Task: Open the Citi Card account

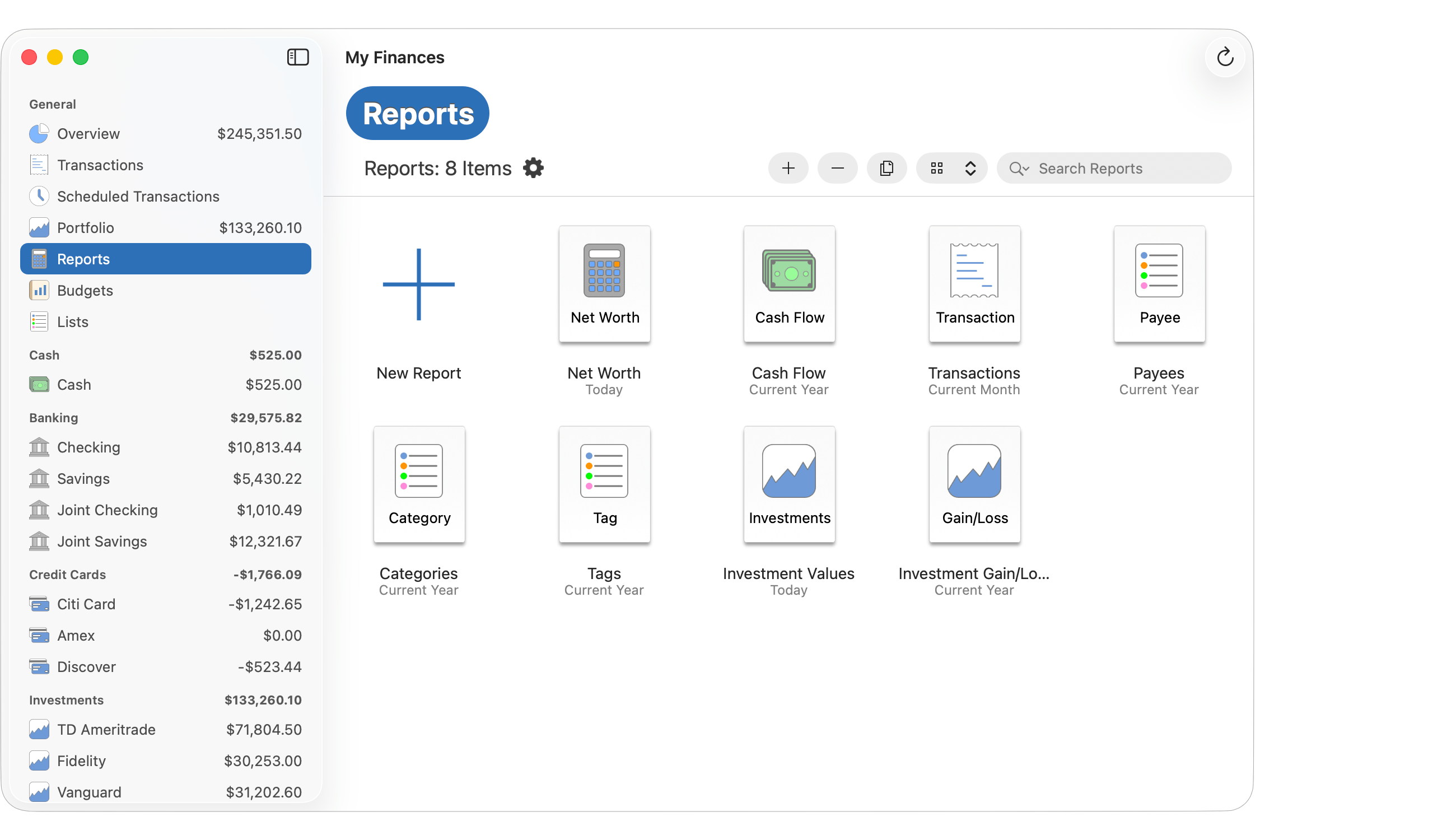Action: tap(87, 604)
